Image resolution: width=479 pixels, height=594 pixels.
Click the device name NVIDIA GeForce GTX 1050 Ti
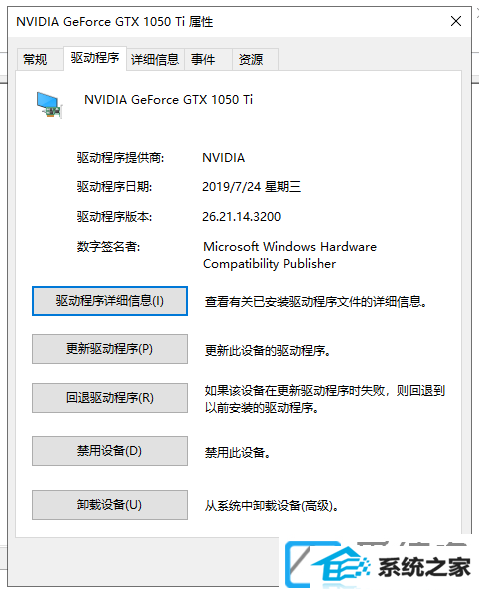(168, 100)
